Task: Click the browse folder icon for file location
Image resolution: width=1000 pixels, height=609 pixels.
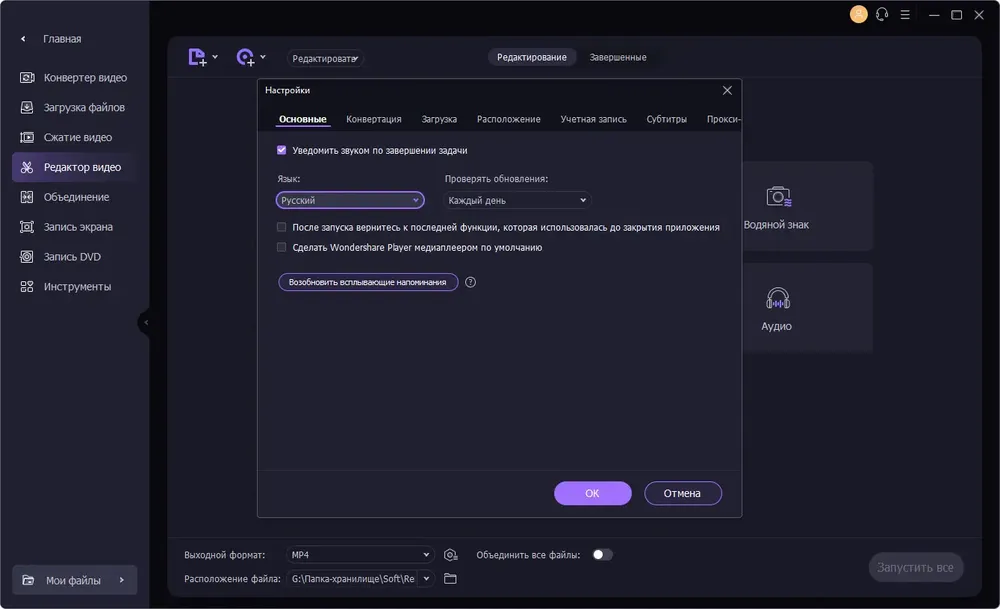Action: 450,579
